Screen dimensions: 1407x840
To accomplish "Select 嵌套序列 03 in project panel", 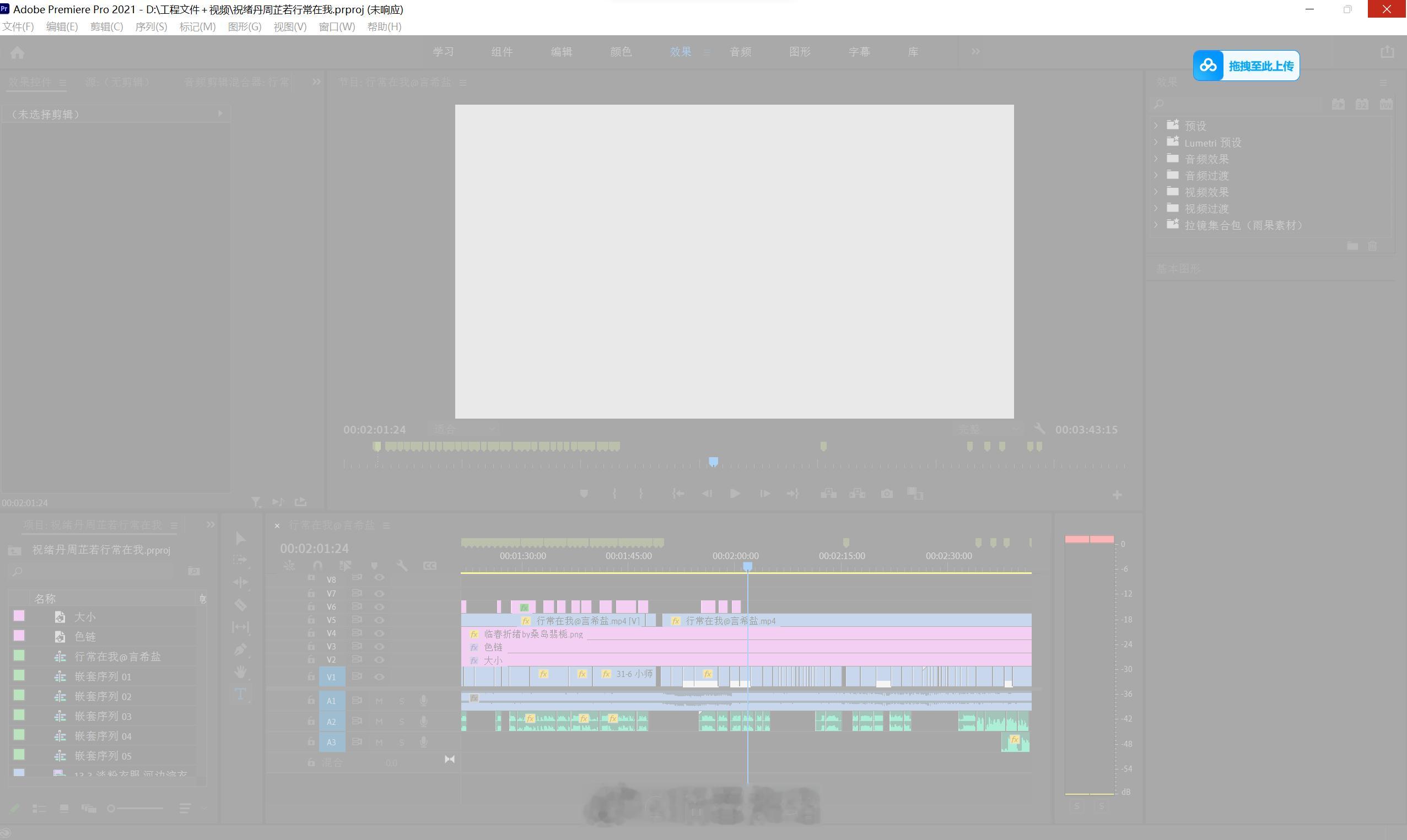I will [103, 717].
